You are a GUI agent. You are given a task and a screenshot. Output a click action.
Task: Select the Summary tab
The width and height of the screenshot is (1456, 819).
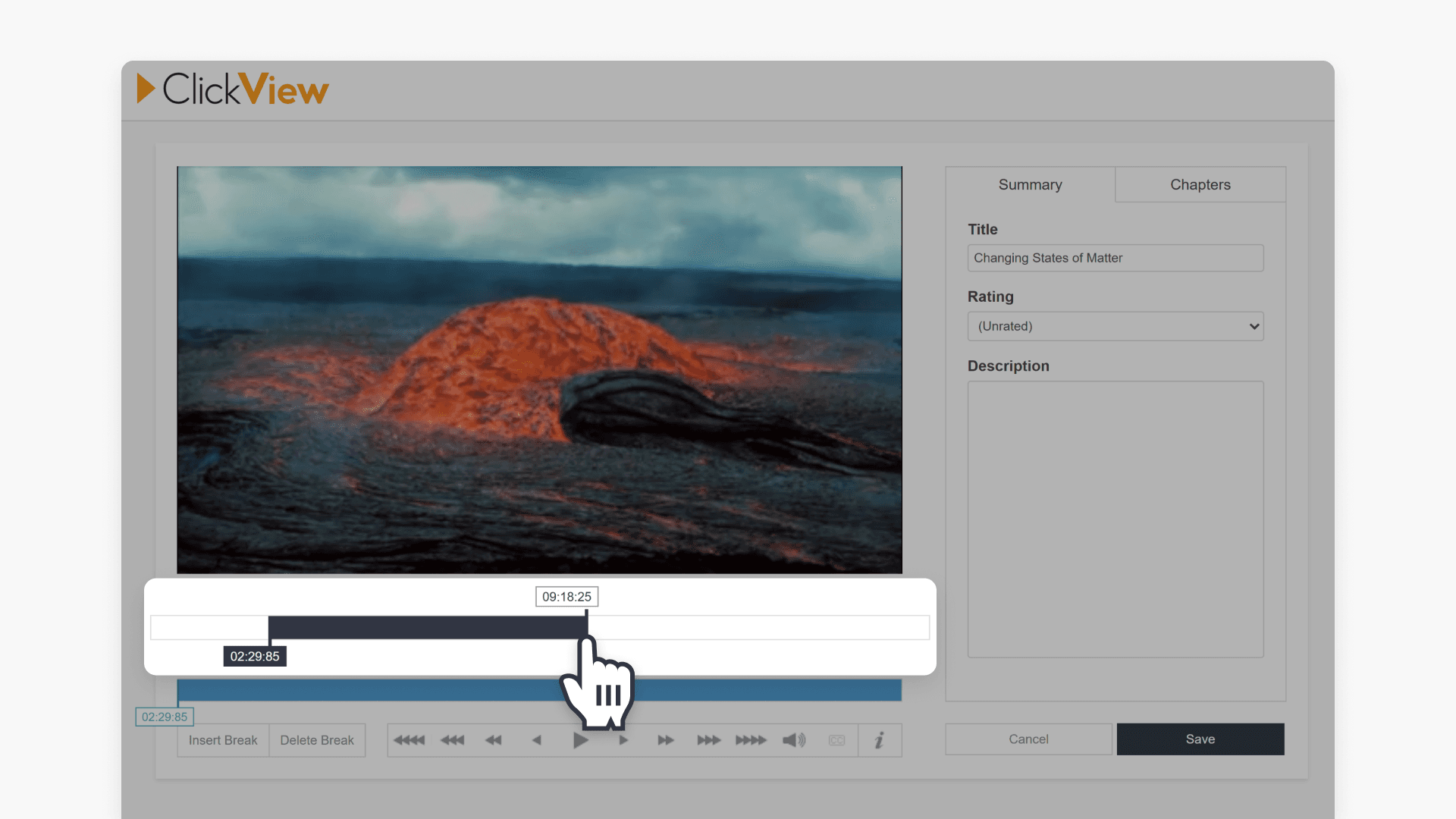[1030, 184]
